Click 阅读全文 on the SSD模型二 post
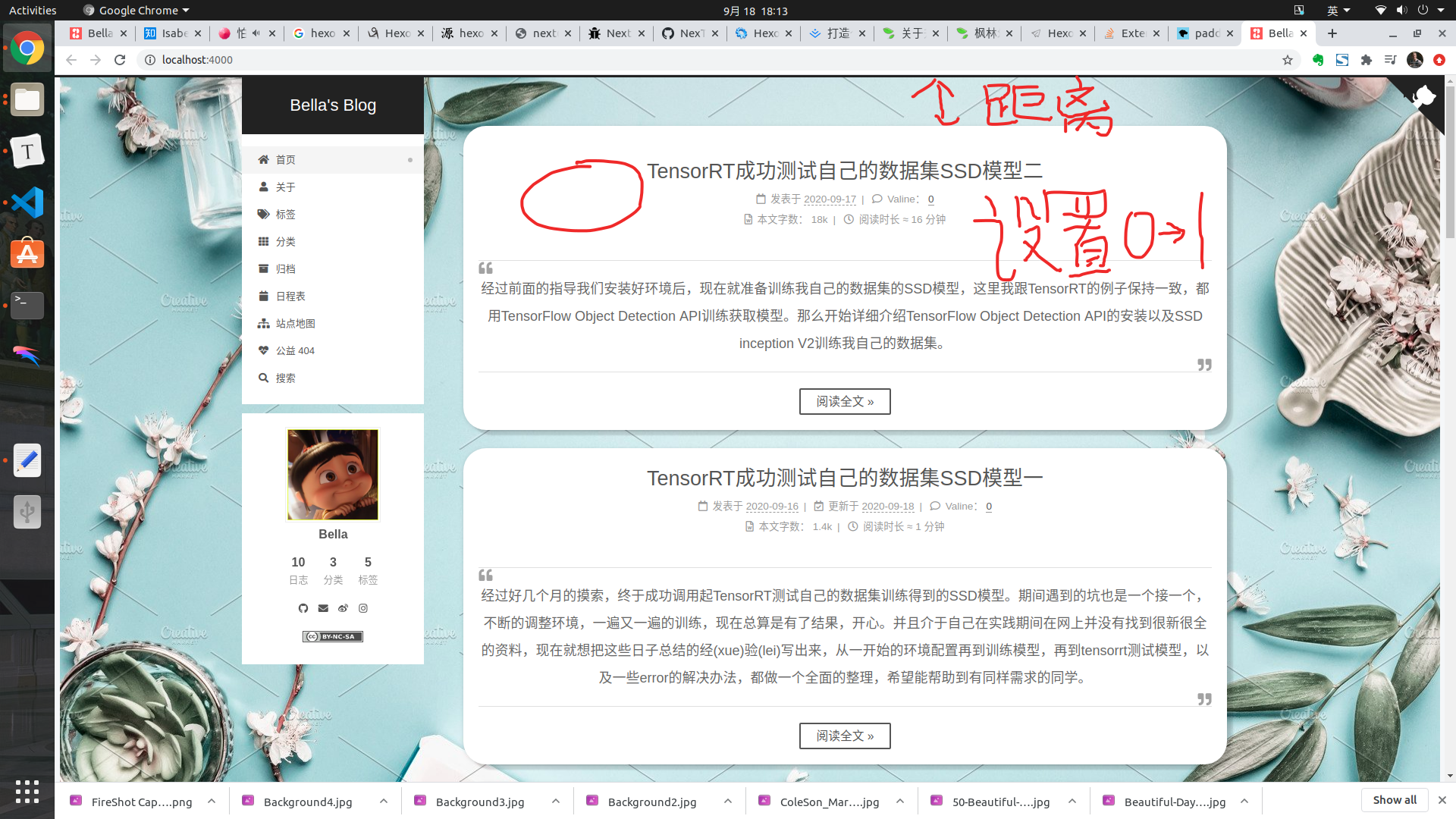This screenshot has width=1456, height=819. point(845,401)
